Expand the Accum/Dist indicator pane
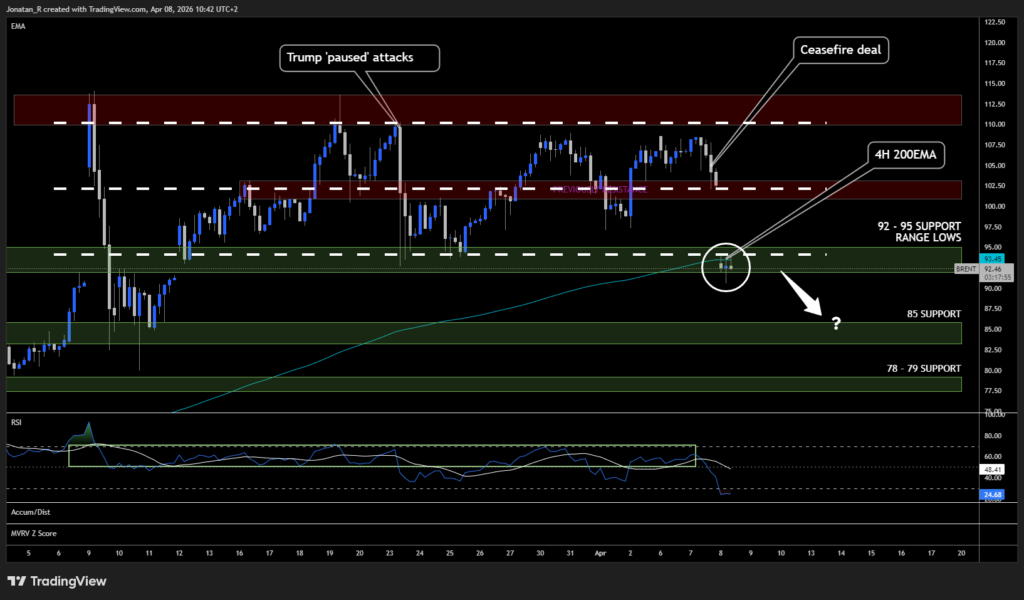The width and height of the screenshot is (1024, 600). click(x=31, y=511)
